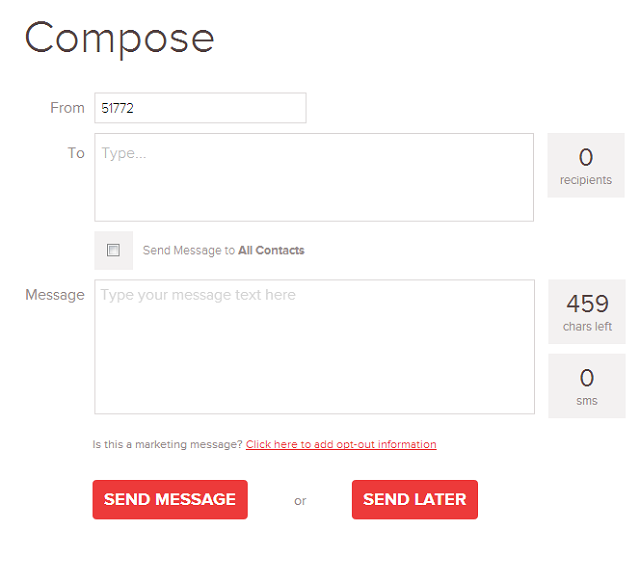
Task: Open the opt-out information link
Action: (341, 444)
